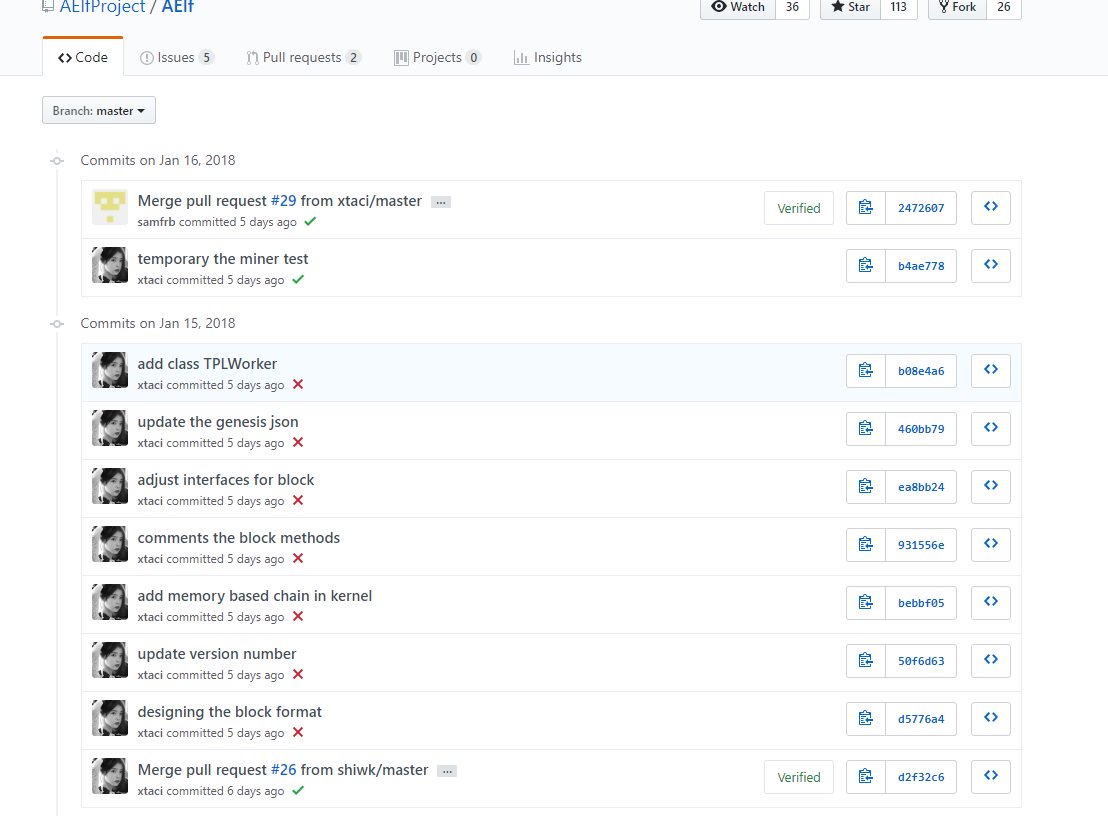
Task: Open commit 'designing the block format'
Action: [229, 711]
